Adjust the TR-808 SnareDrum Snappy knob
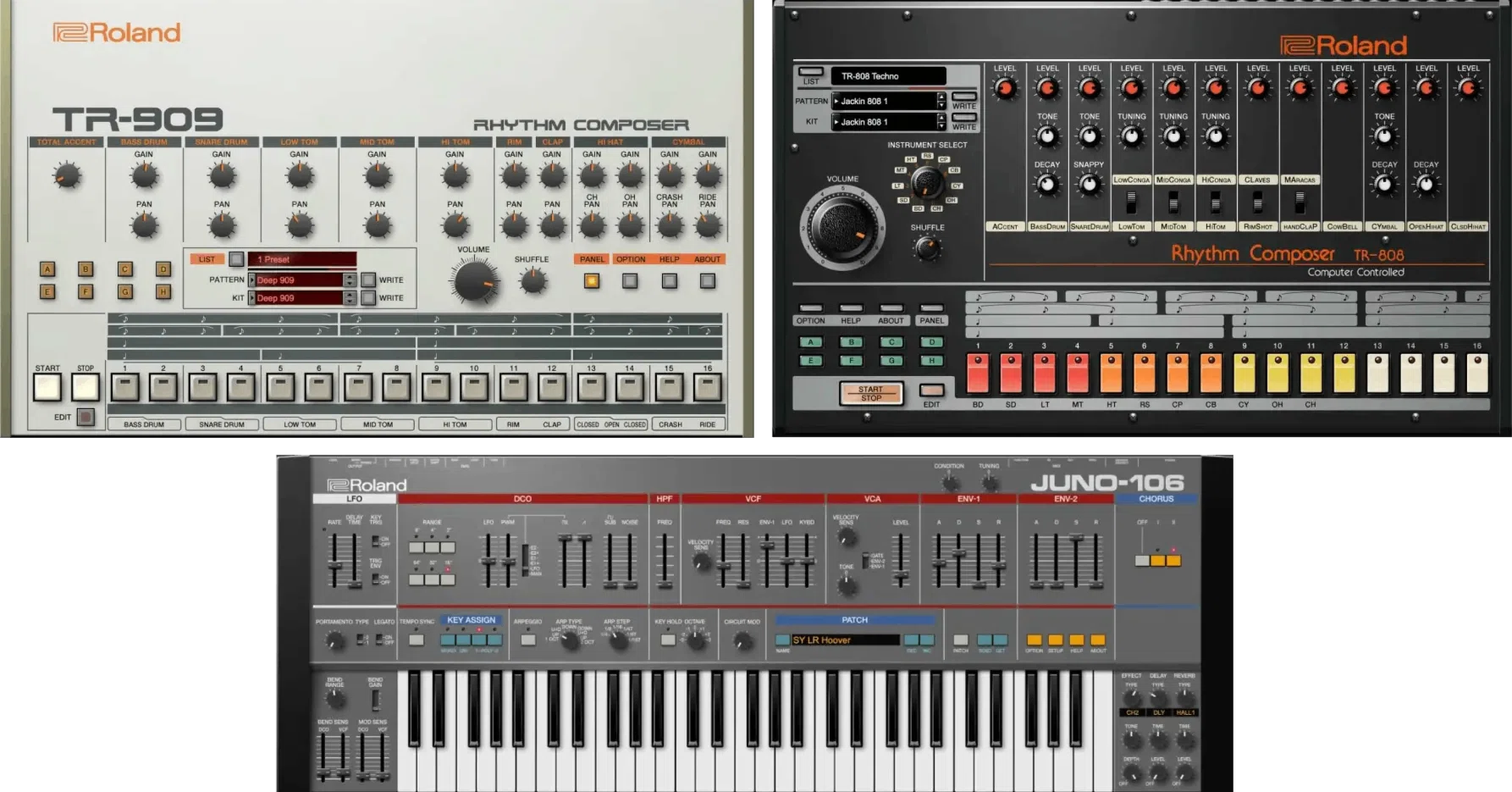The height and width of the screenshot is (792, 1512). point(1090,185)
